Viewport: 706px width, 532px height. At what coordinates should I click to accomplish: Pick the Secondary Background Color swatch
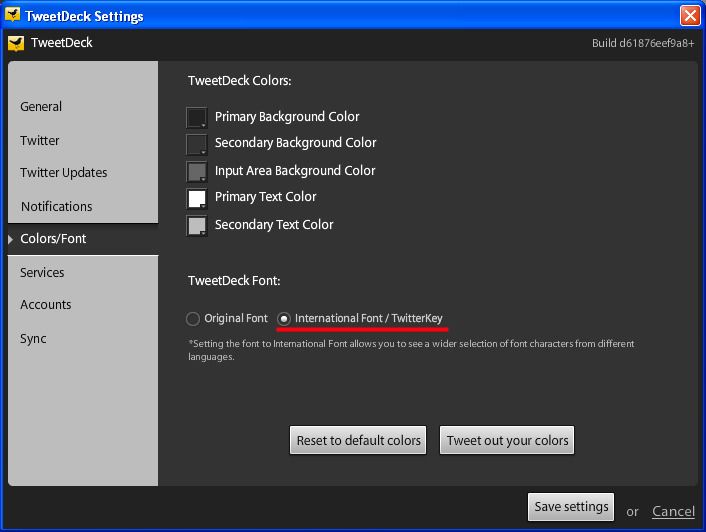click(x=197, y=144)
